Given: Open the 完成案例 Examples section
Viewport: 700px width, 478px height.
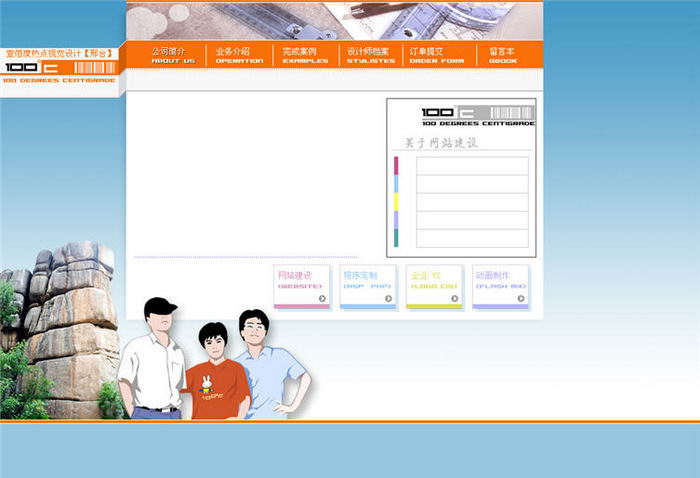Looking at the screenshot, I should (304, 55).
